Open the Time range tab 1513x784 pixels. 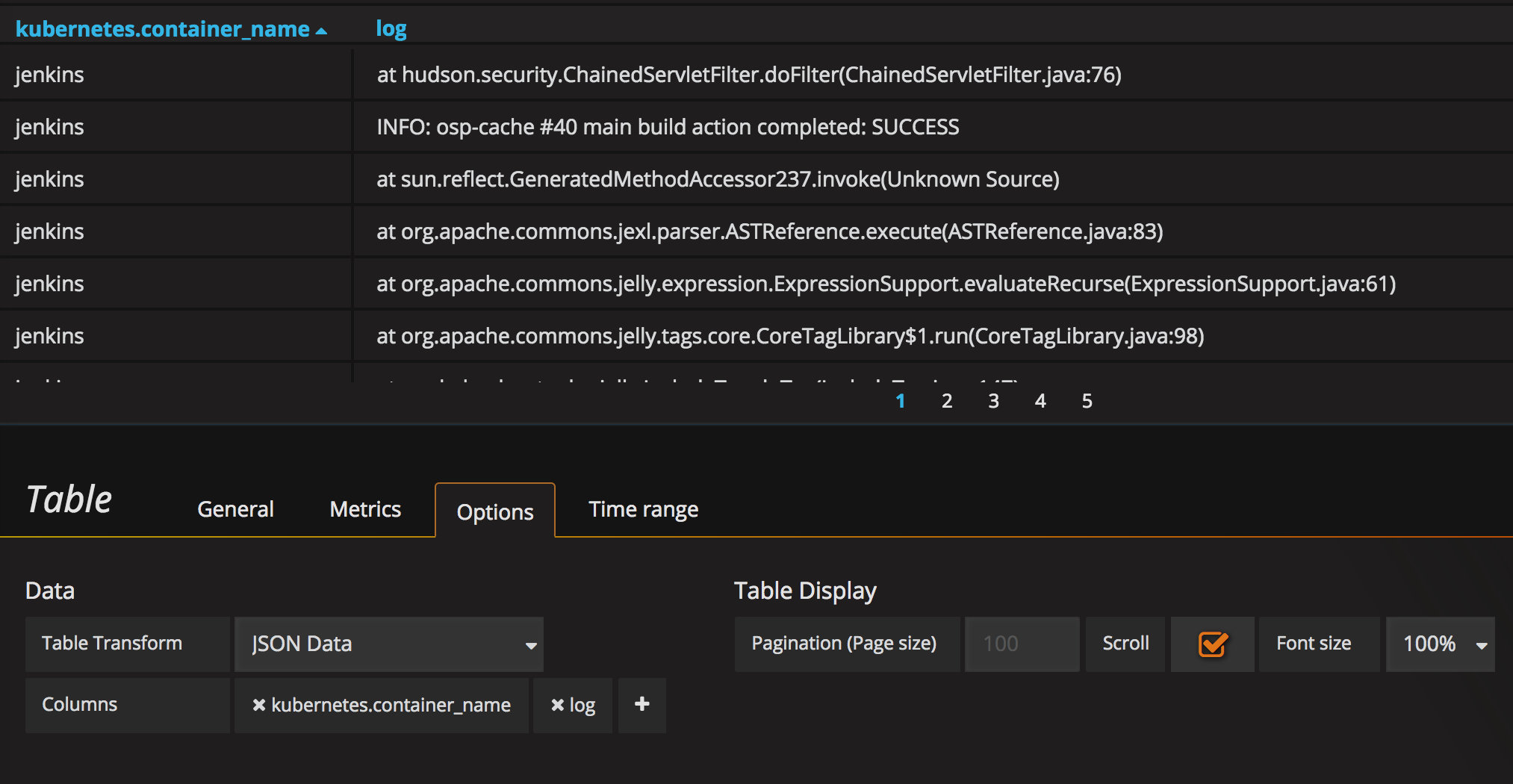[x=643, y=509]
